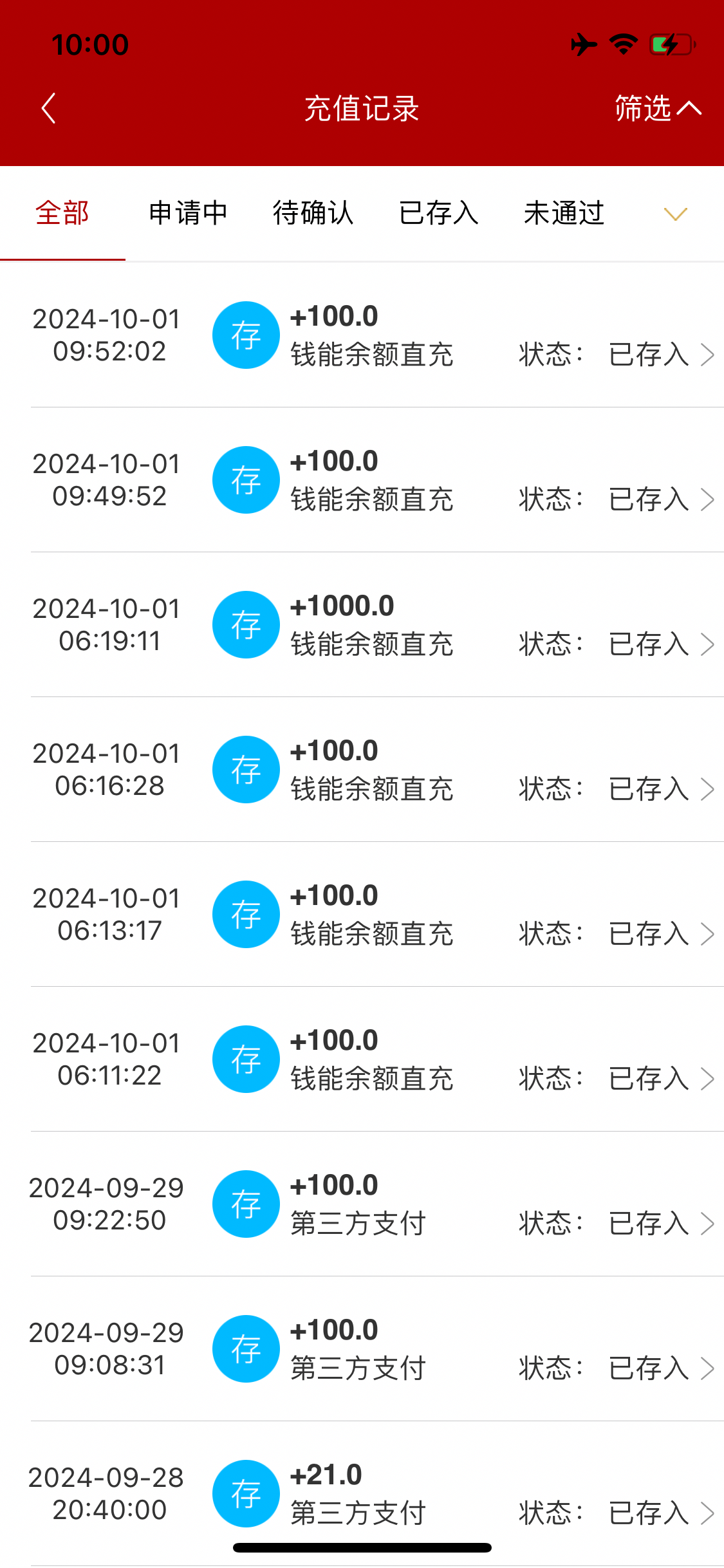The width and height of the screenshot is (724, 1568).
Task: Open details arrow for 09:49:52 record
Action: pyautogui.click(x=707, y=499)
